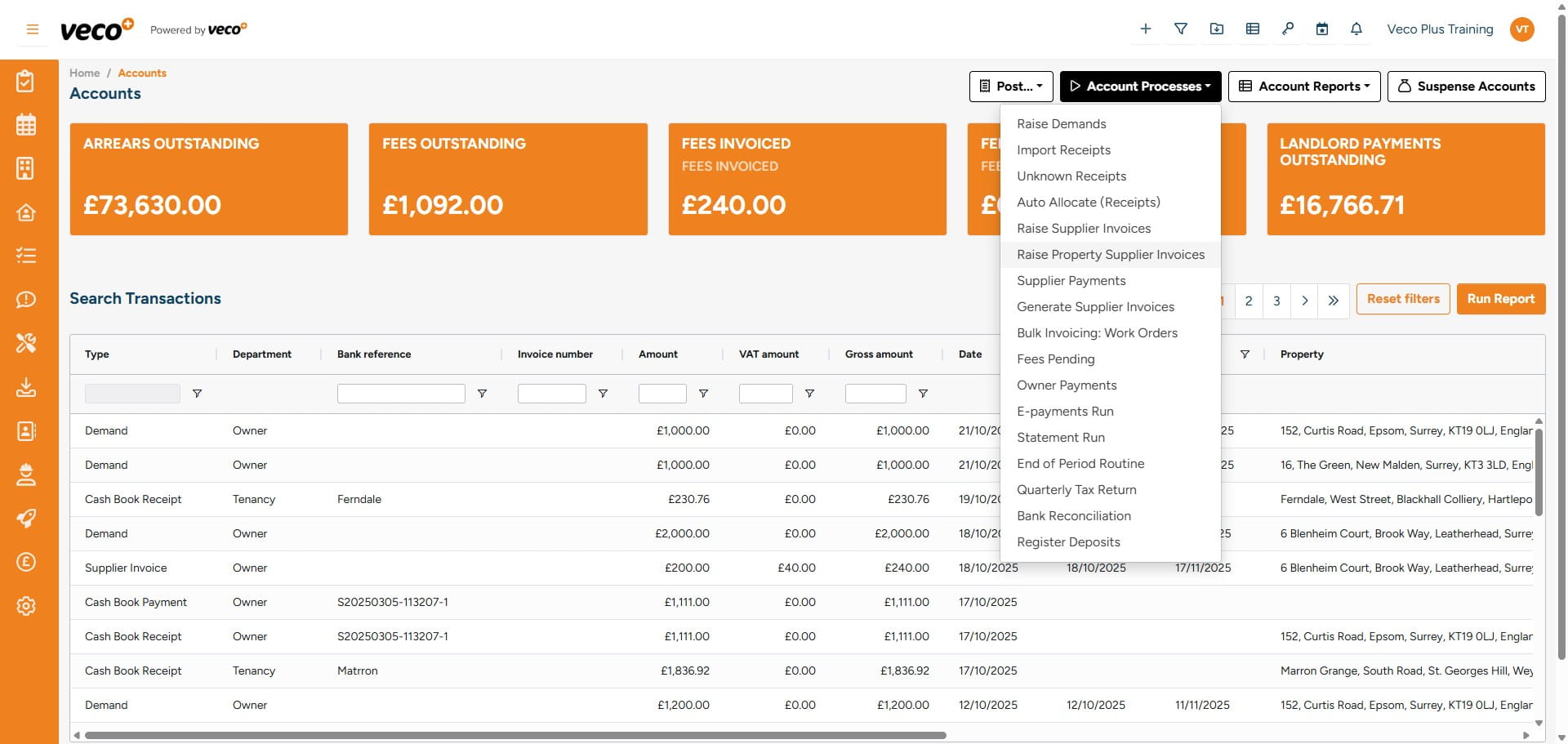This screenshot has height=744, width=1568.
Task: Click the Accounts breadcrumb link
Action: click(142, 73)
